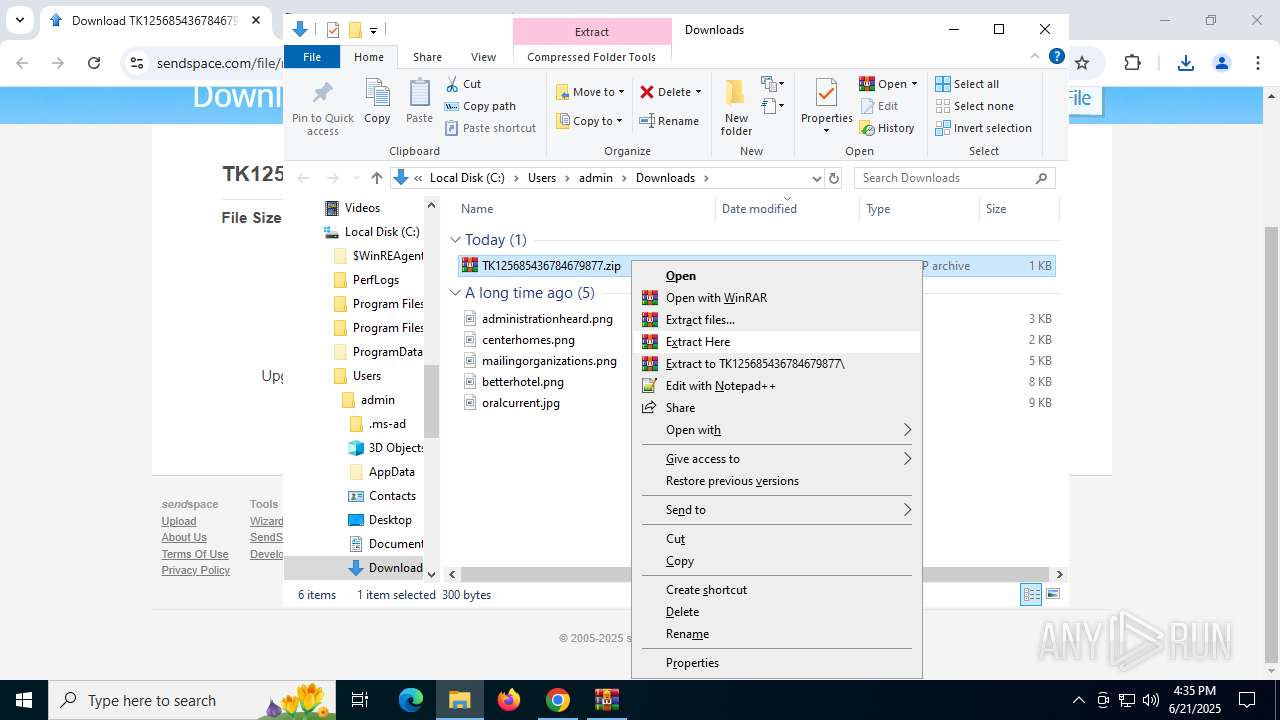This screenshot has height=720, width=1280.
Task: Switch to the View tab
Action: tap(483, 57)
